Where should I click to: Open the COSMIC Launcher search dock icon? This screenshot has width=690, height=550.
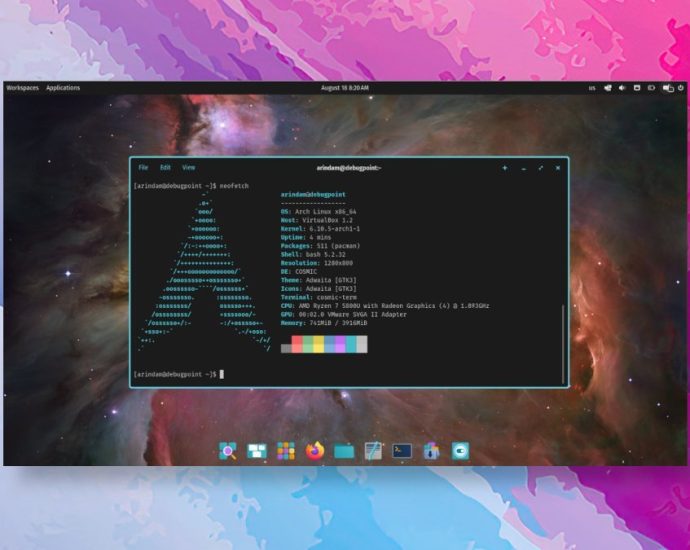228,451
